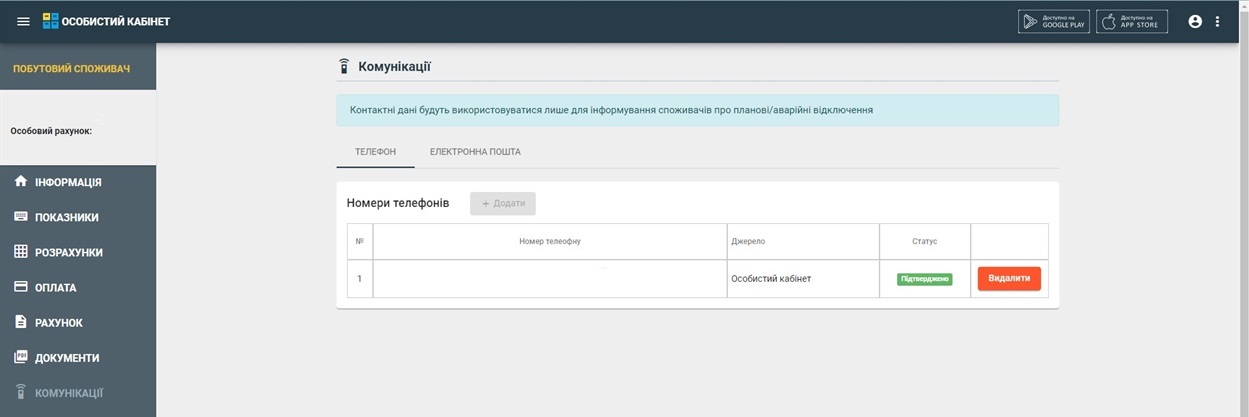Open the App Store download badge
The image size is (1249, 417).
1132,22
